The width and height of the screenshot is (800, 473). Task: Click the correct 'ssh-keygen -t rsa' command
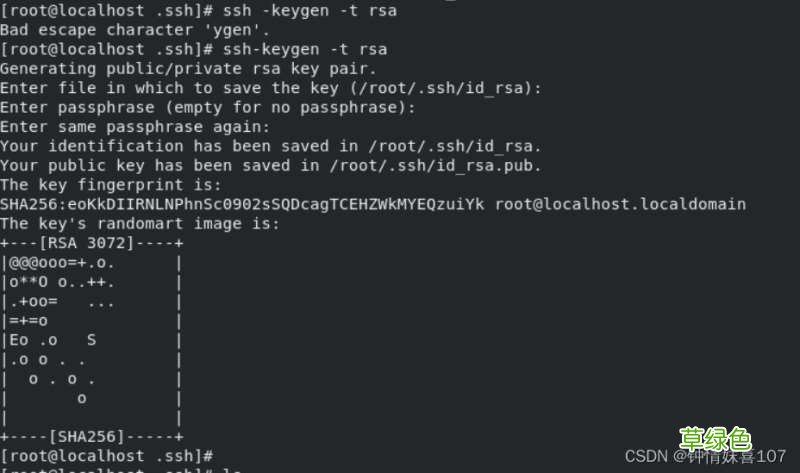pos(306,49)
